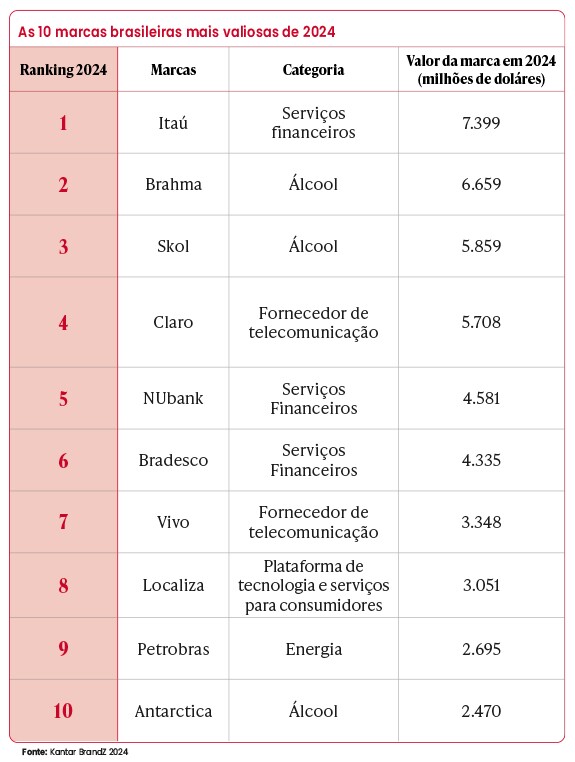
Task: Select the Categoria column header
Action: click(x=314, y=70)
